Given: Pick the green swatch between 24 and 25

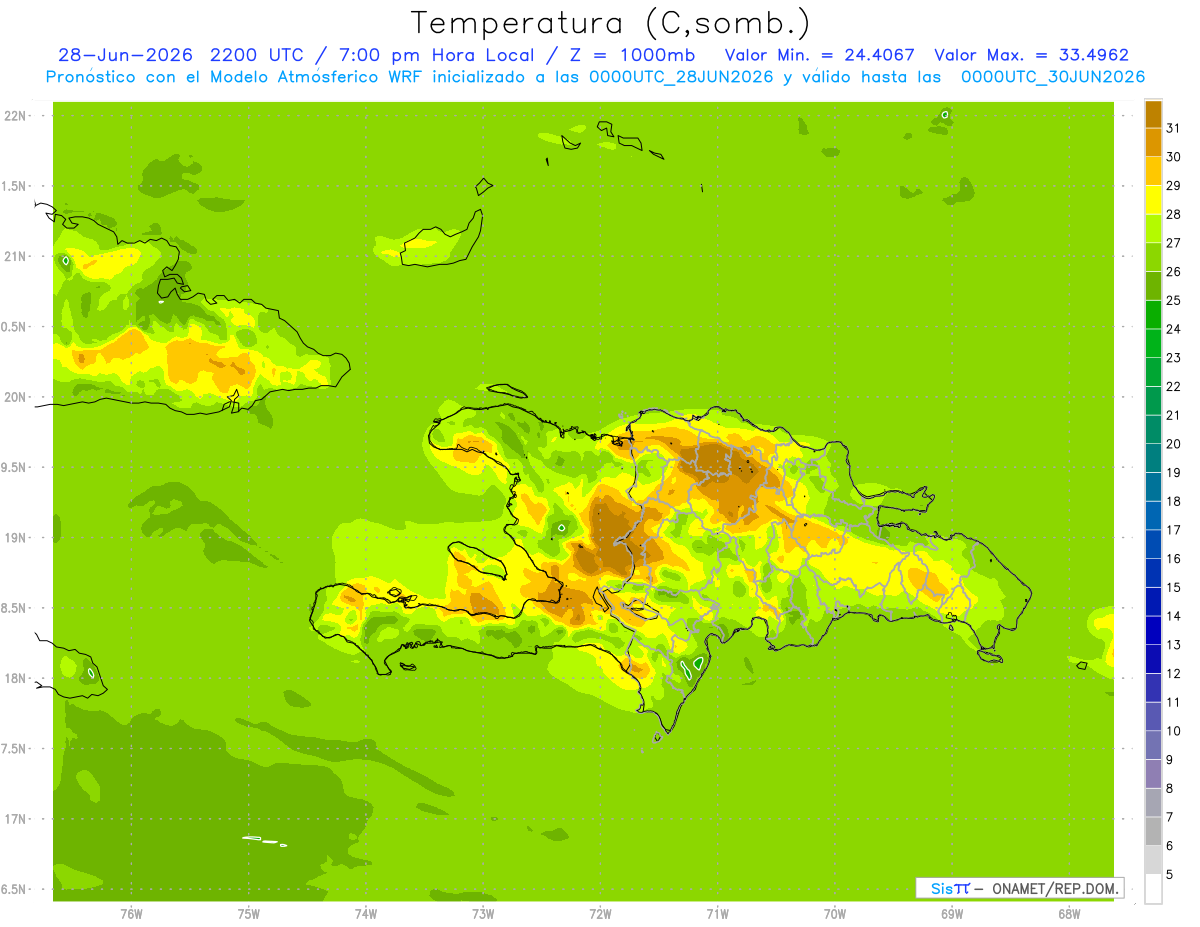Looking at the screenshot, I should click(x=1153, y=315).
